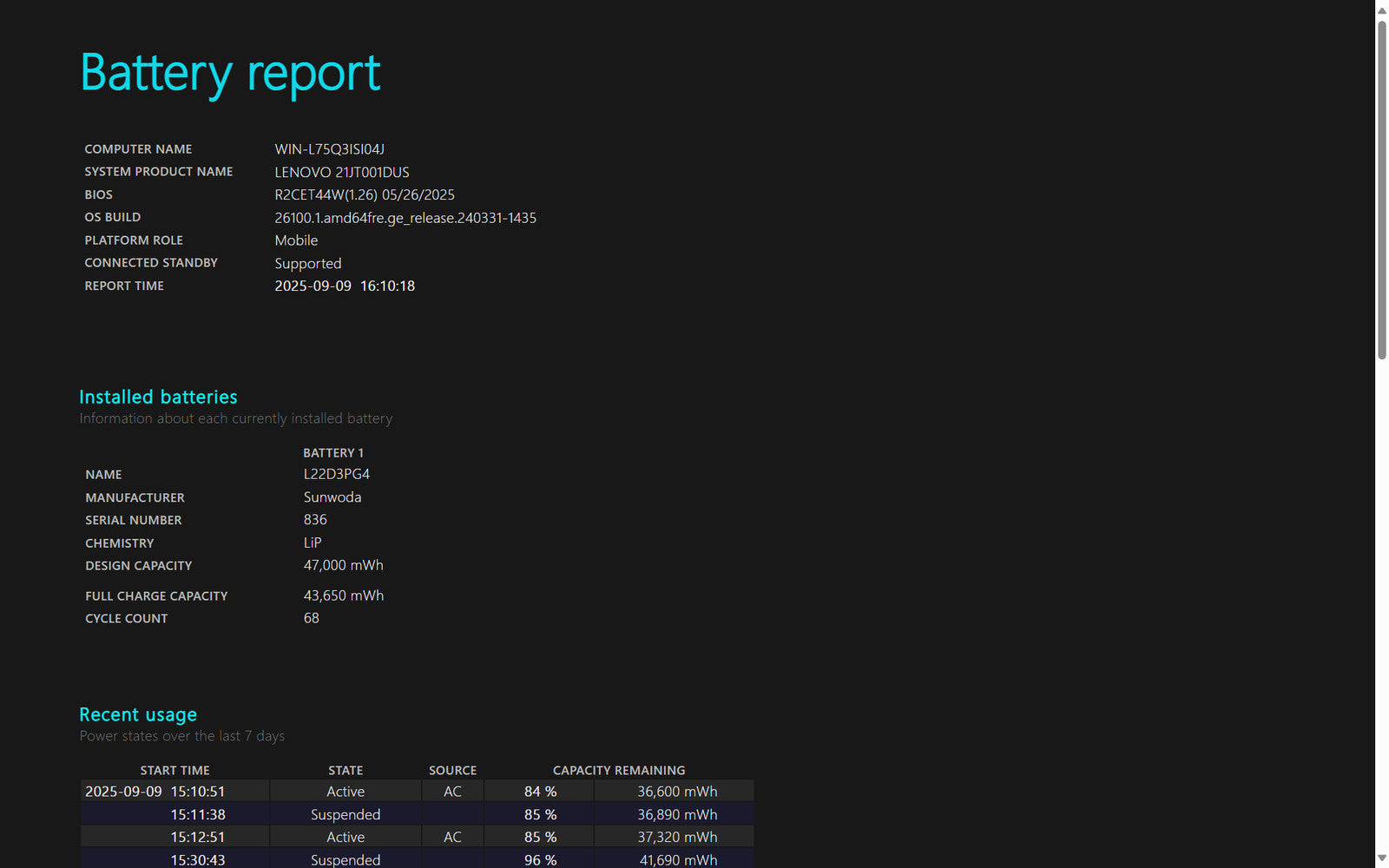Select the 36,600 mWh capacity cell

coord(676,792)
